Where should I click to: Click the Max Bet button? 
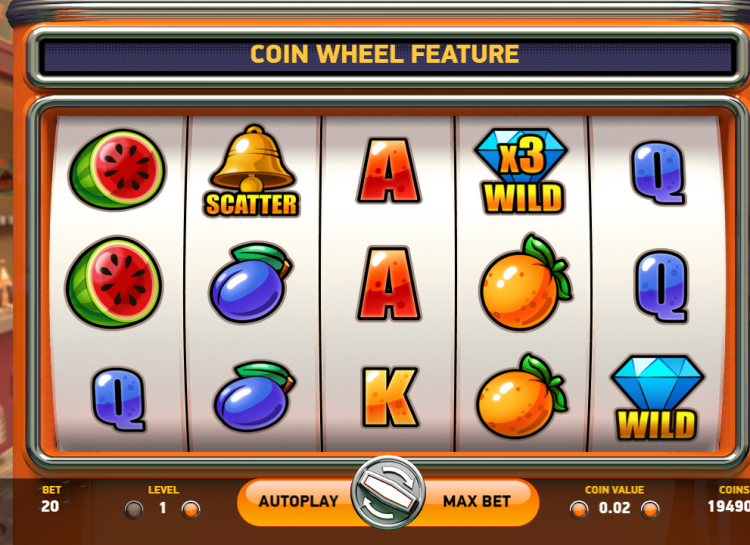click(x=477, y=501)
